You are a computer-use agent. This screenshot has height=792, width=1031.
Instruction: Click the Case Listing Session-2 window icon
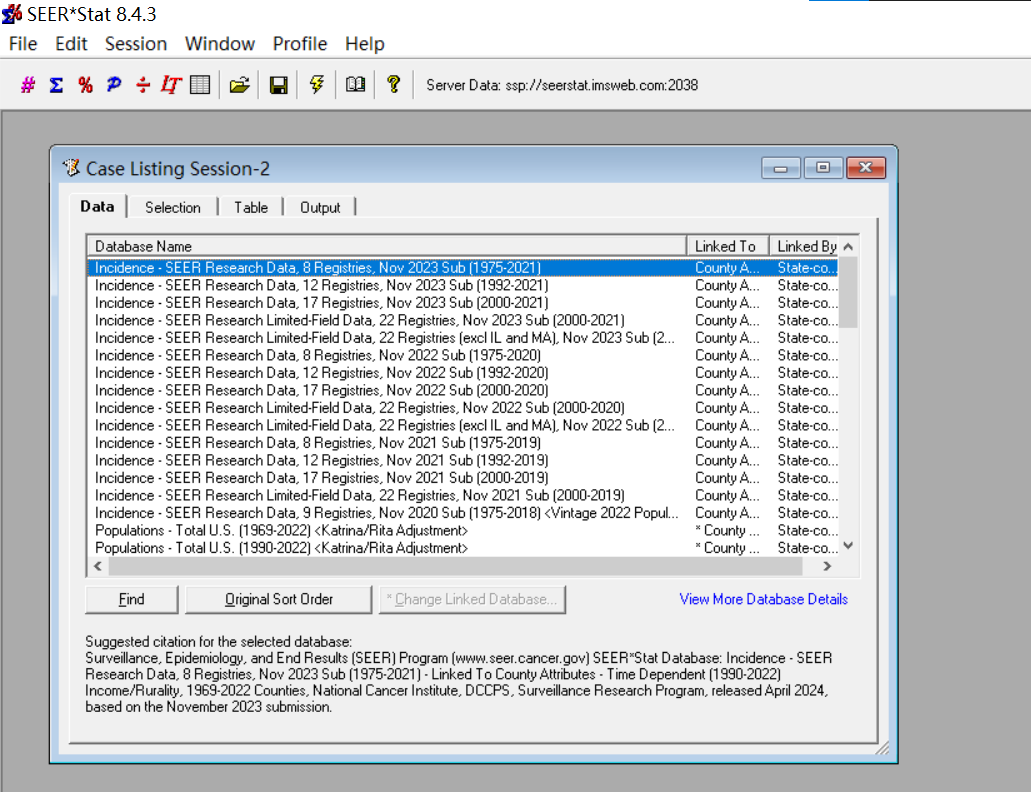(71, 168)
